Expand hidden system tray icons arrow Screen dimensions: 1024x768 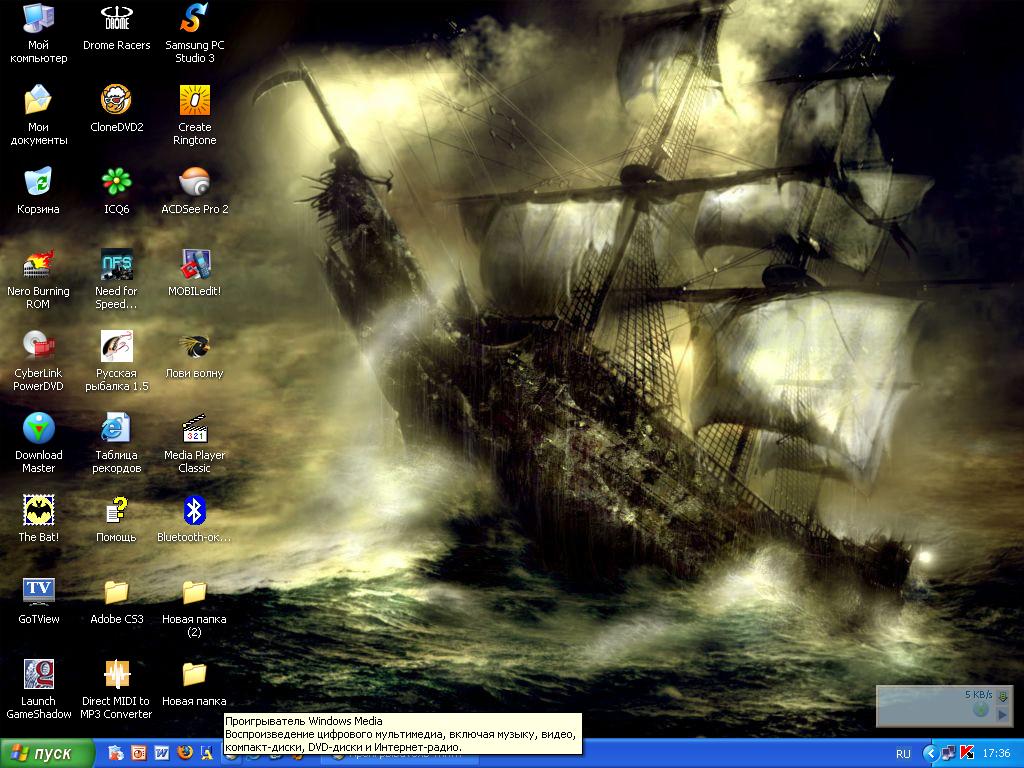pos(931,754)
